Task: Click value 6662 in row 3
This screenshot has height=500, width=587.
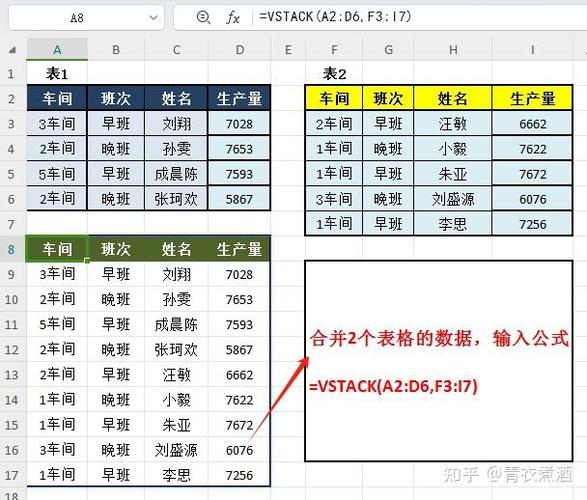Action: pos(532,124)
